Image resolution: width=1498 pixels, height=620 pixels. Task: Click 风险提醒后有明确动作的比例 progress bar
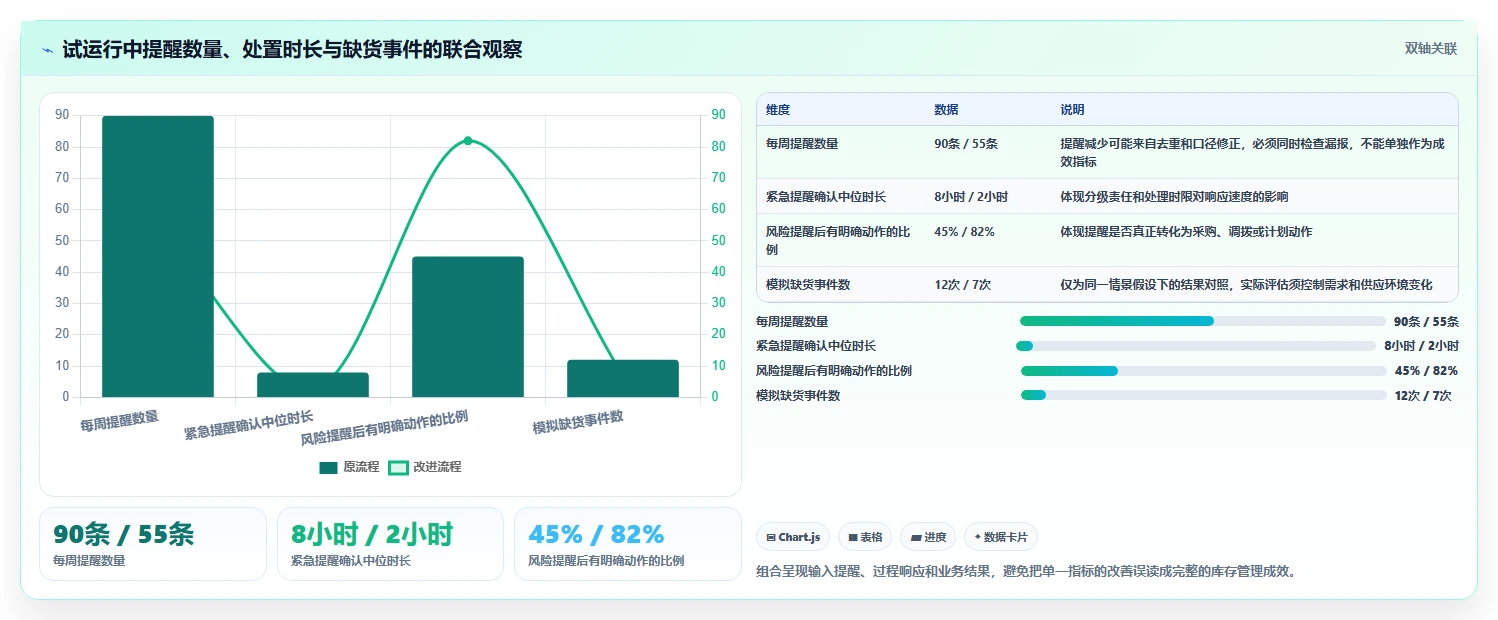pos(1203,371)
